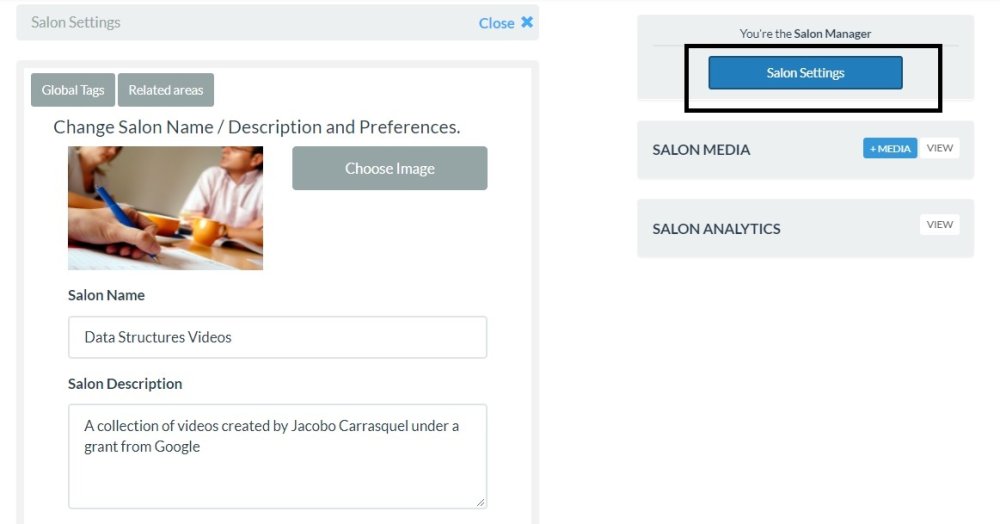Click the salon cover image thumbnail
The width and height of the screenshot is (1000, 524).
pyautogui.click(x=165, y=208)
